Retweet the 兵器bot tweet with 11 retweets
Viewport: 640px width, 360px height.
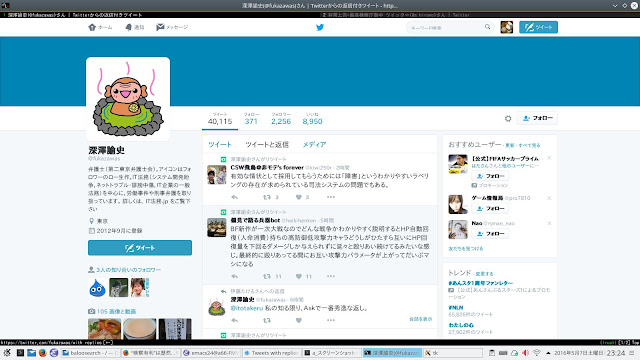click(267, 276)
